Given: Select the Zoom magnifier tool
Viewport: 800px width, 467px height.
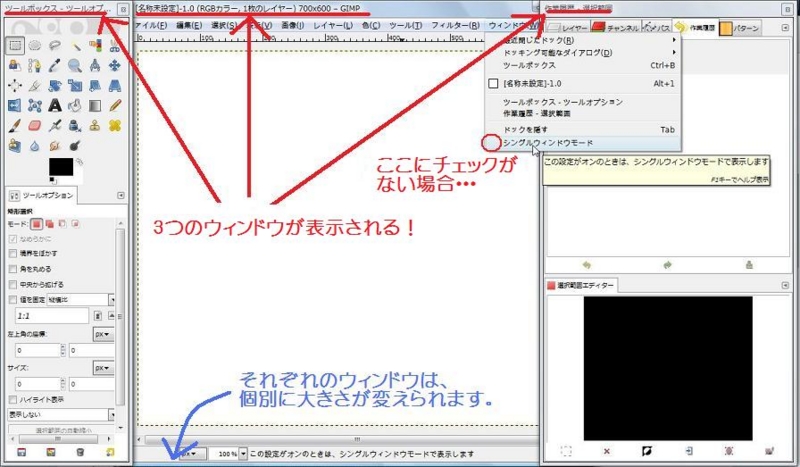Looking at the screenshot, I should (x=75, y=65).
